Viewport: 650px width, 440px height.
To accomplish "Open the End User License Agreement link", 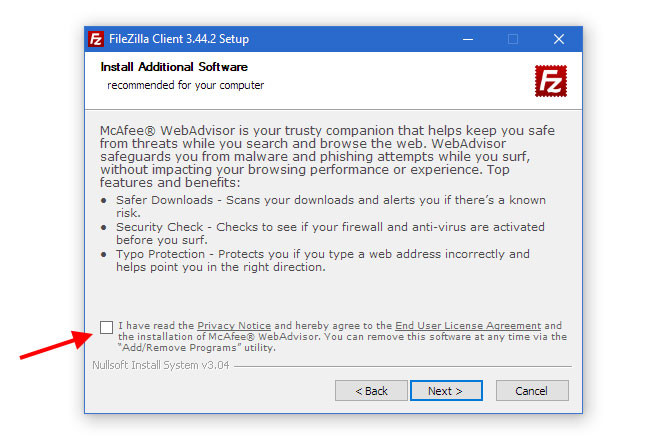I will [468, 326].
